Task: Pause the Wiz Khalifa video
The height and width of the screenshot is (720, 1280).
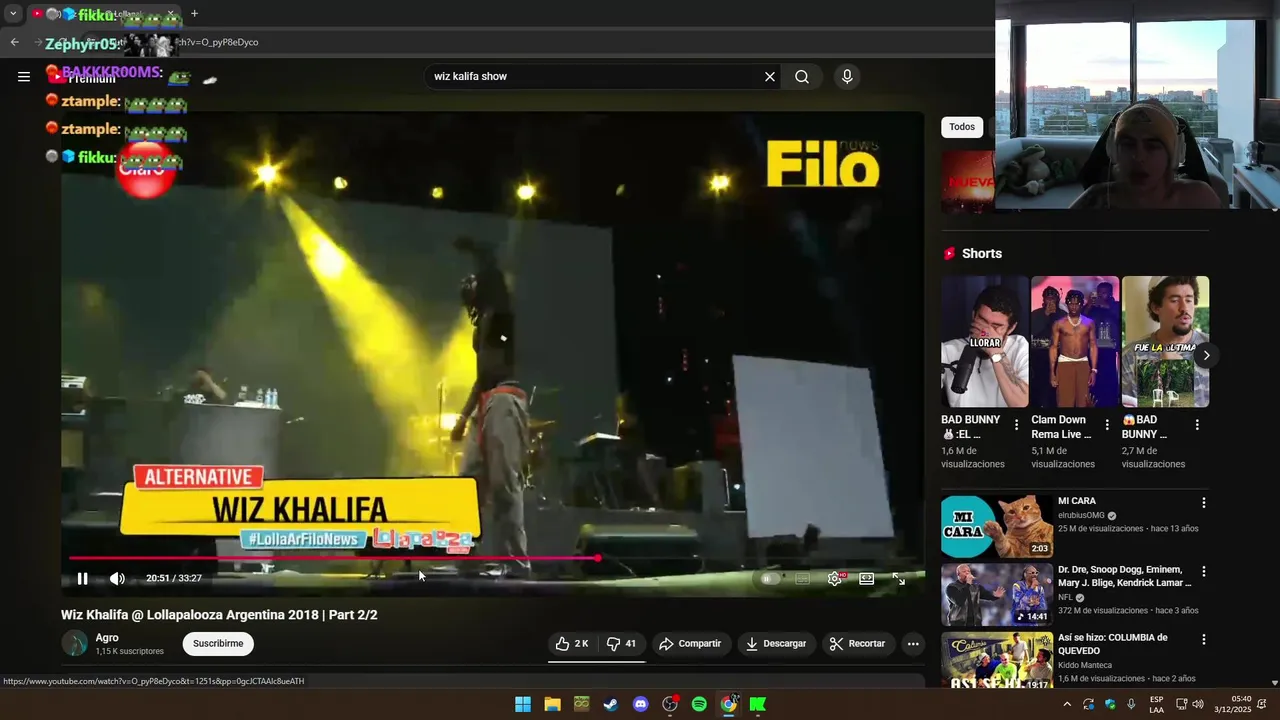Action: pos(82,578)
